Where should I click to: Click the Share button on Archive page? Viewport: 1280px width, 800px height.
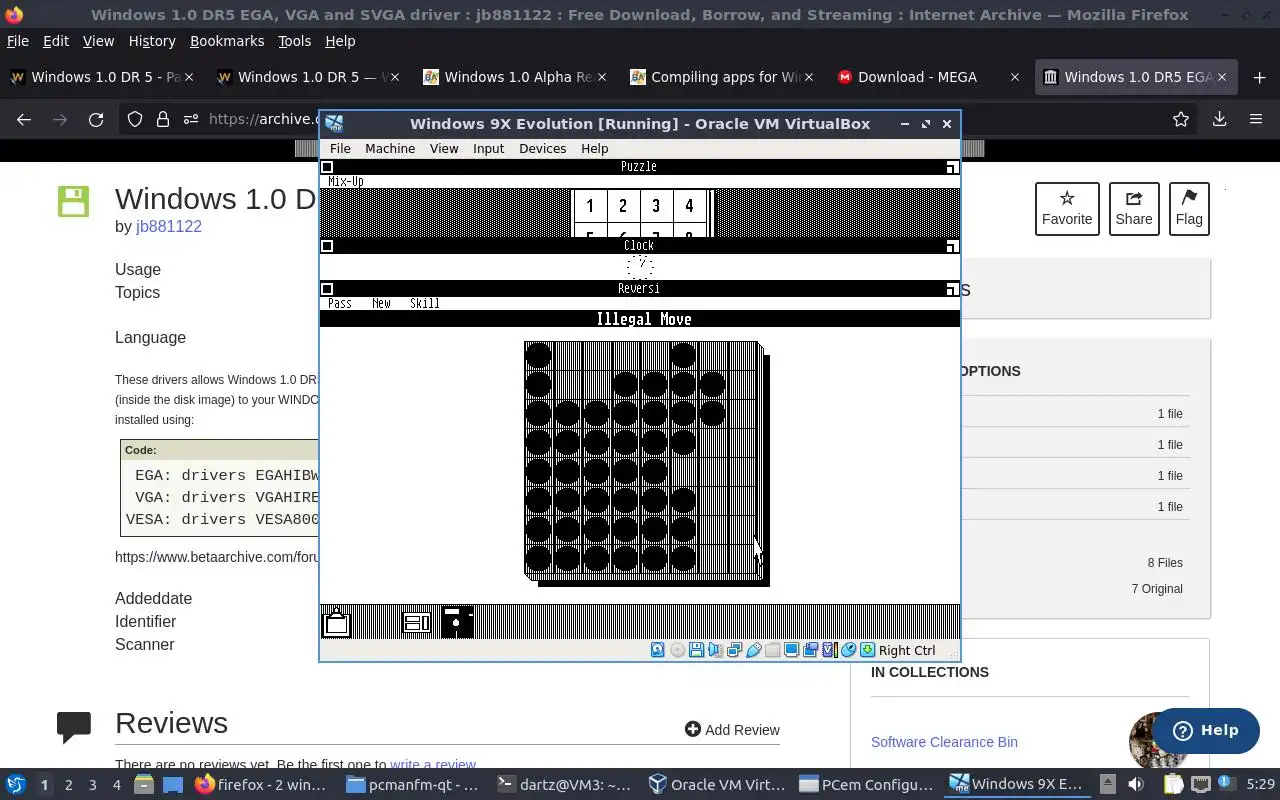click(1134, 208)
